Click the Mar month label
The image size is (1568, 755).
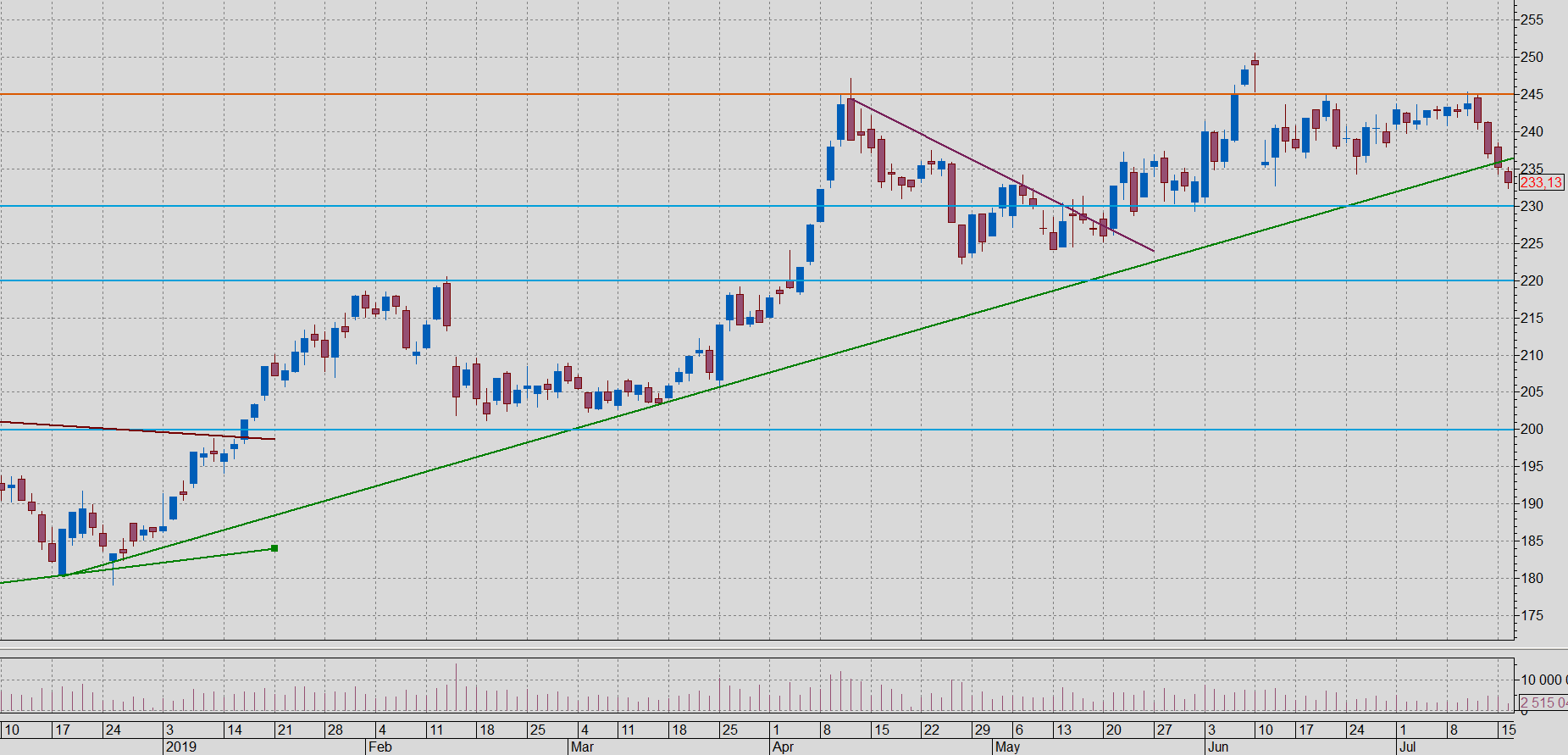click(x=582, y=747)
